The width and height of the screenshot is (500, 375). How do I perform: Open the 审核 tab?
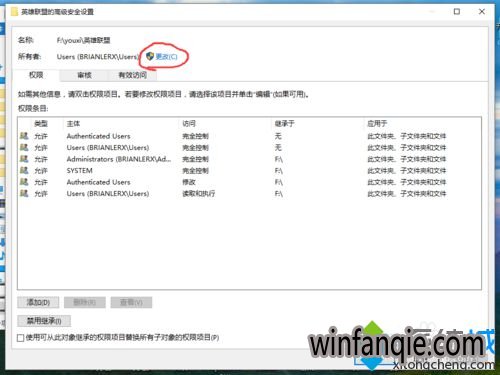84,75
